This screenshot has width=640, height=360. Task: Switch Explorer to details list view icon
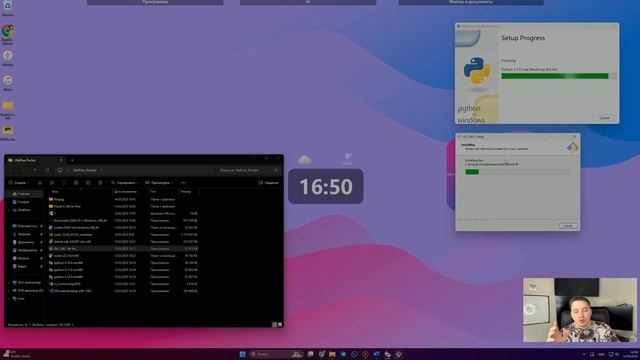click(x=274, y=324)
